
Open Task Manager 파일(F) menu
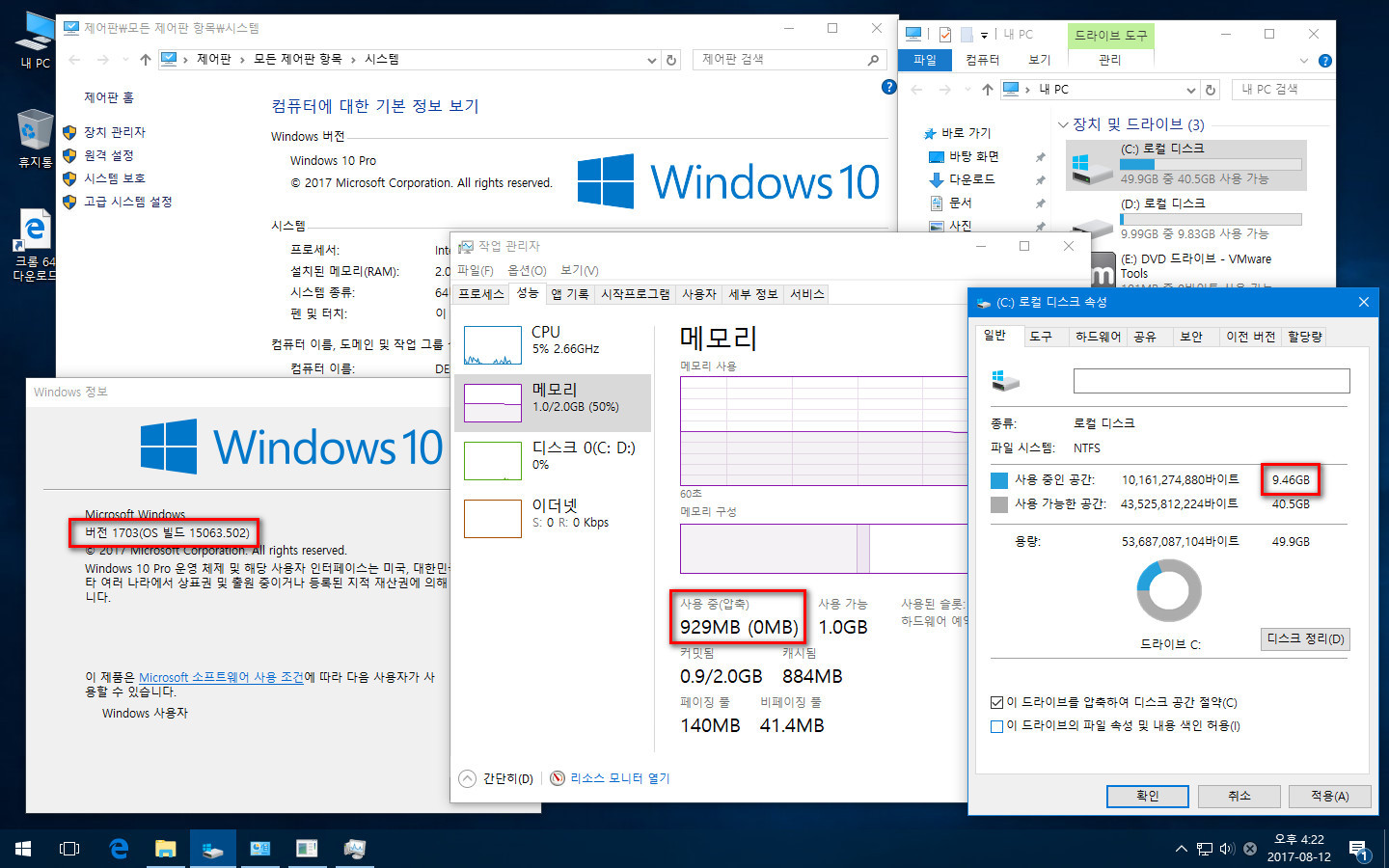coord(475,270)
